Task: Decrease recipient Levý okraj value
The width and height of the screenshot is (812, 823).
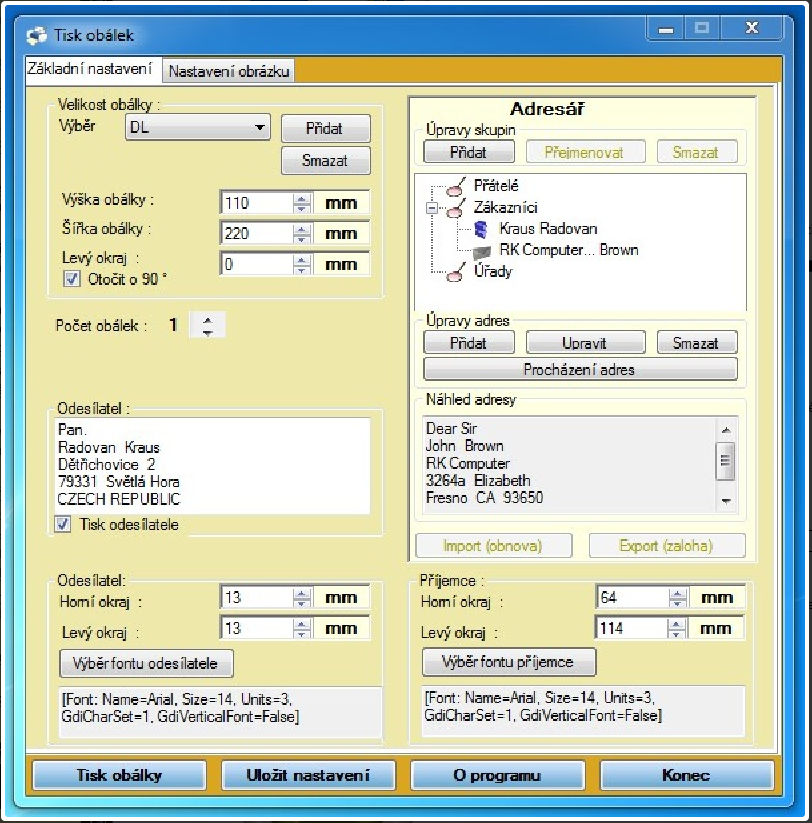Action: coord(677,634)
